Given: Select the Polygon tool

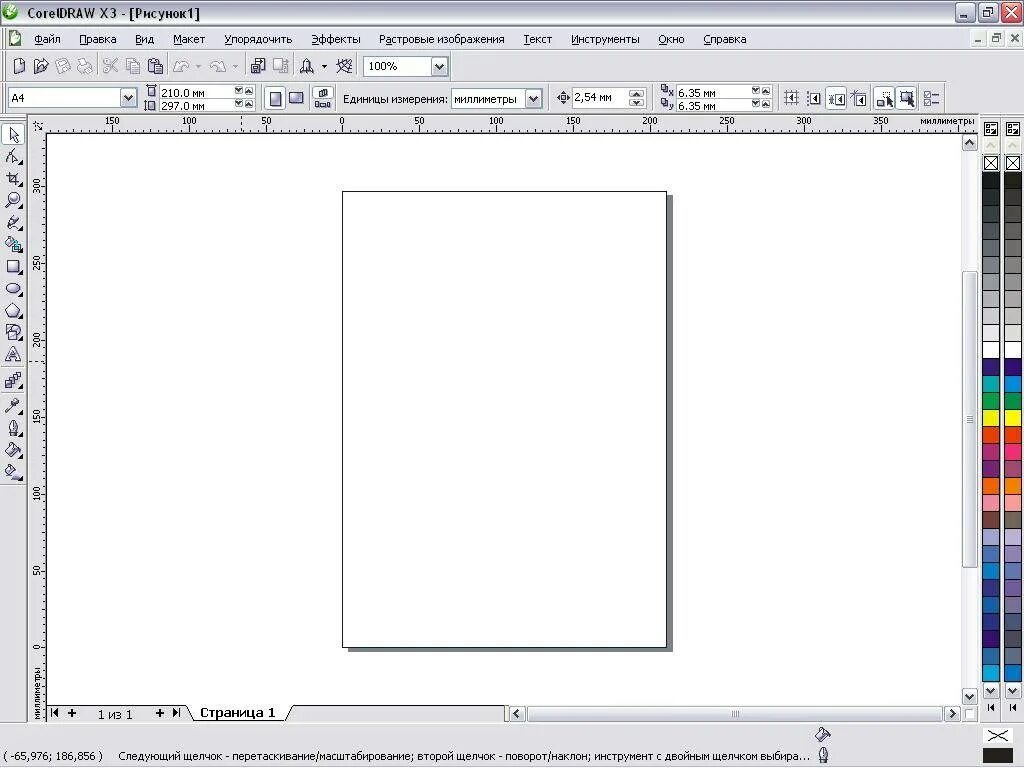Looking at the screenshot, I should coord(13,311).
